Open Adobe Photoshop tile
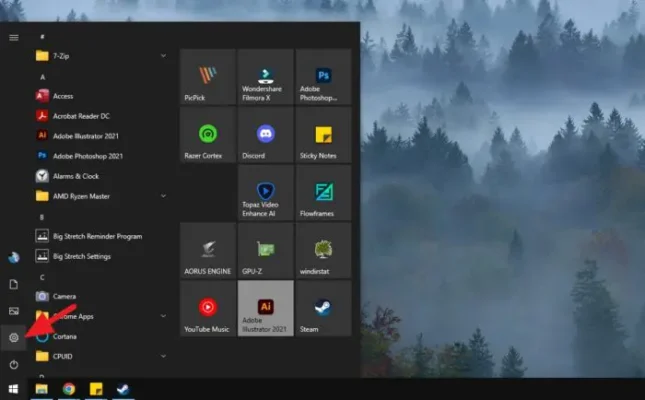The image size is (645, 400). pyautogui.click(x=323, y=77)
